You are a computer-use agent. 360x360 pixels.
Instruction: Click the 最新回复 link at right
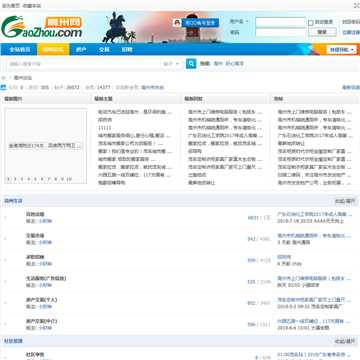(x=351, y=88)
